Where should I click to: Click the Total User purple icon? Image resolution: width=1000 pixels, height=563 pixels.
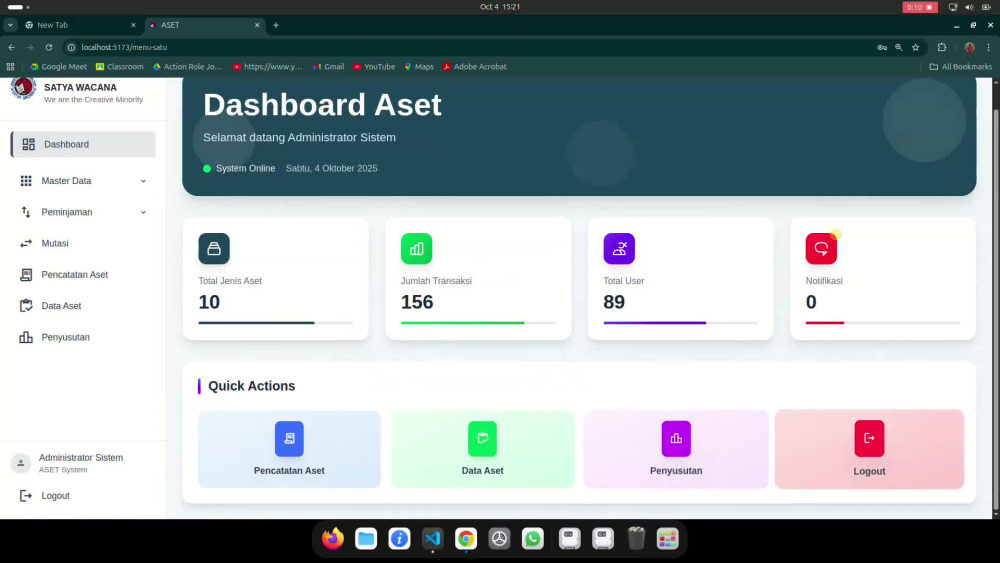619,249
